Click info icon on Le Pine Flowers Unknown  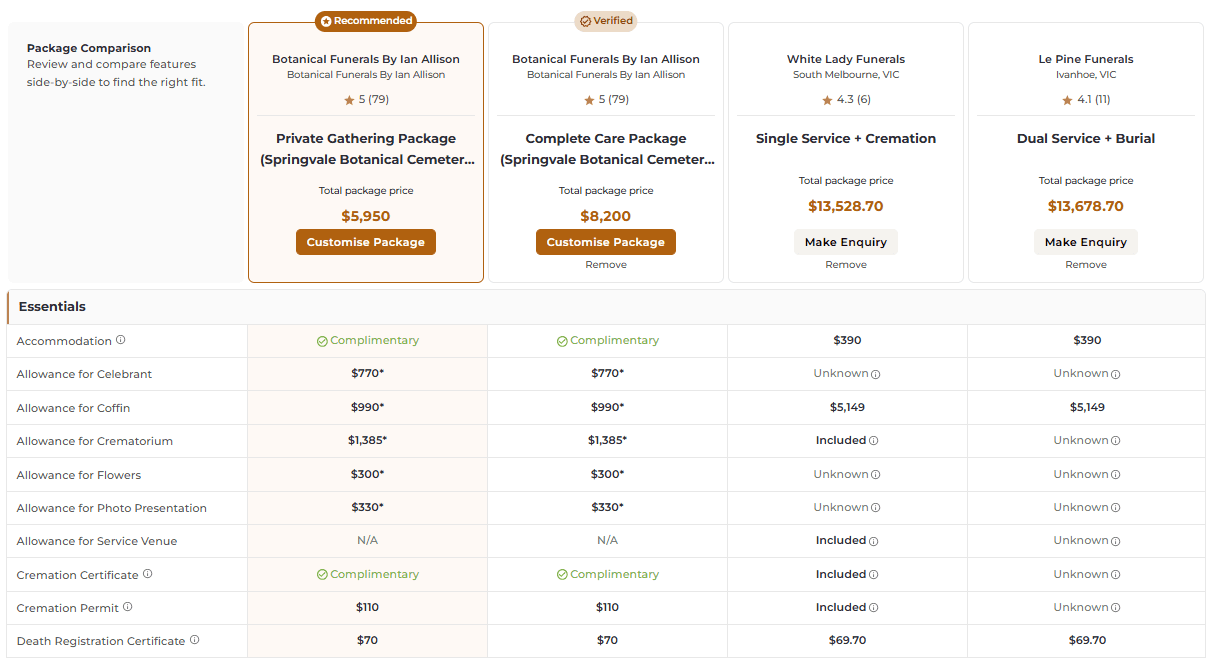click(x=1115, y=475)
